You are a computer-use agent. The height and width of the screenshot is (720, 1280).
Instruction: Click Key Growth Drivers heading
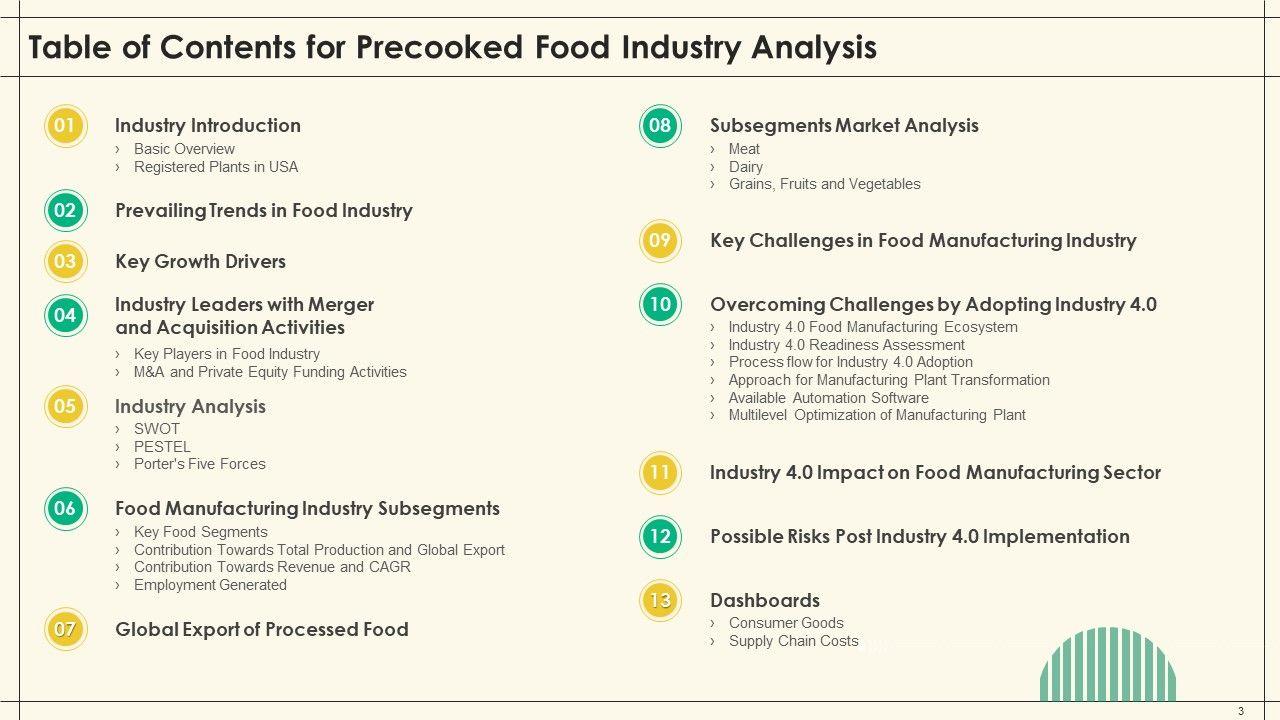pyautogui.click(x=200, y=262)
